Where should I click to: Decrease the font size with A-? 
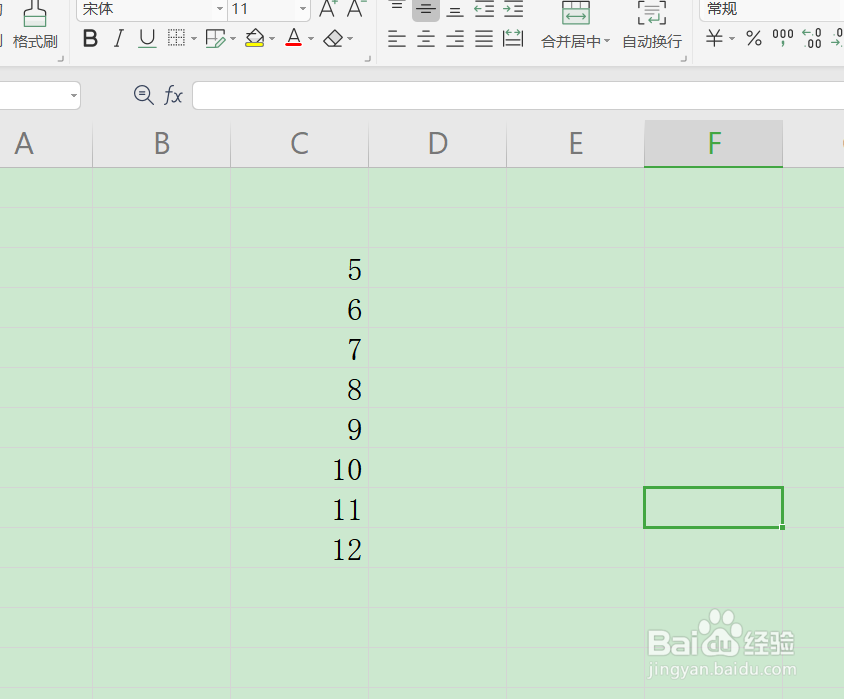tap(356, 9)
